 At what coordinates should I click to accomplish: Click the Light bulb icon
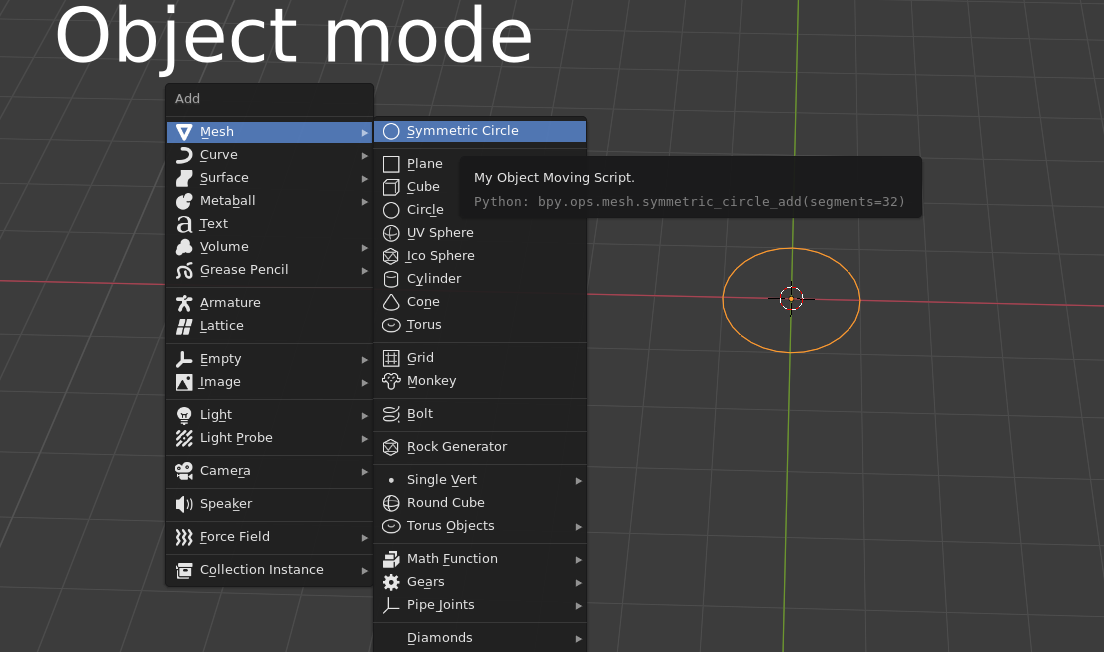(184, 415)
